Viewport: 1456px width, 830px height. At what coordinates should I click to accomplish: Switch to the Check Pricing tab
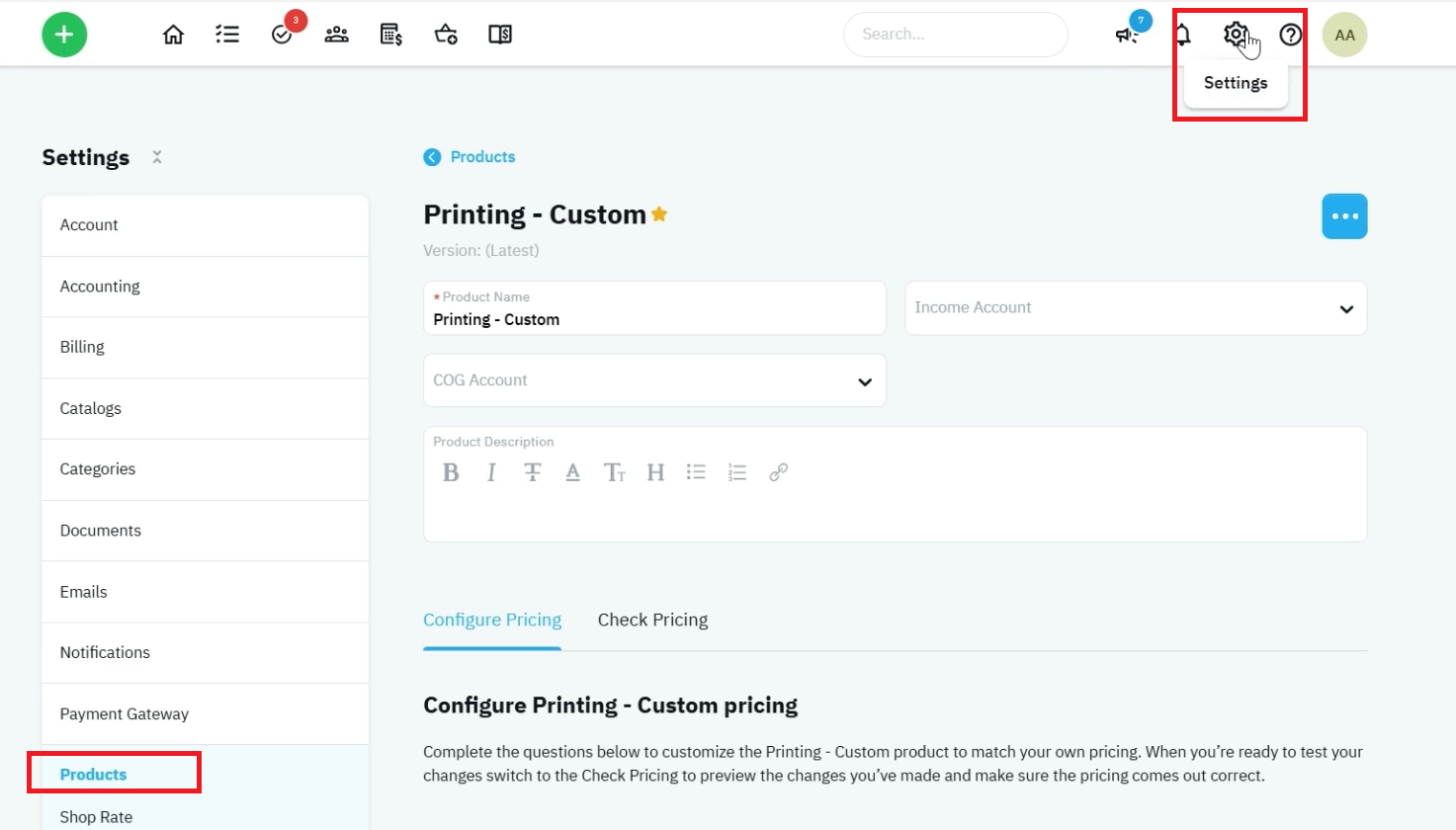click(652, 621)
